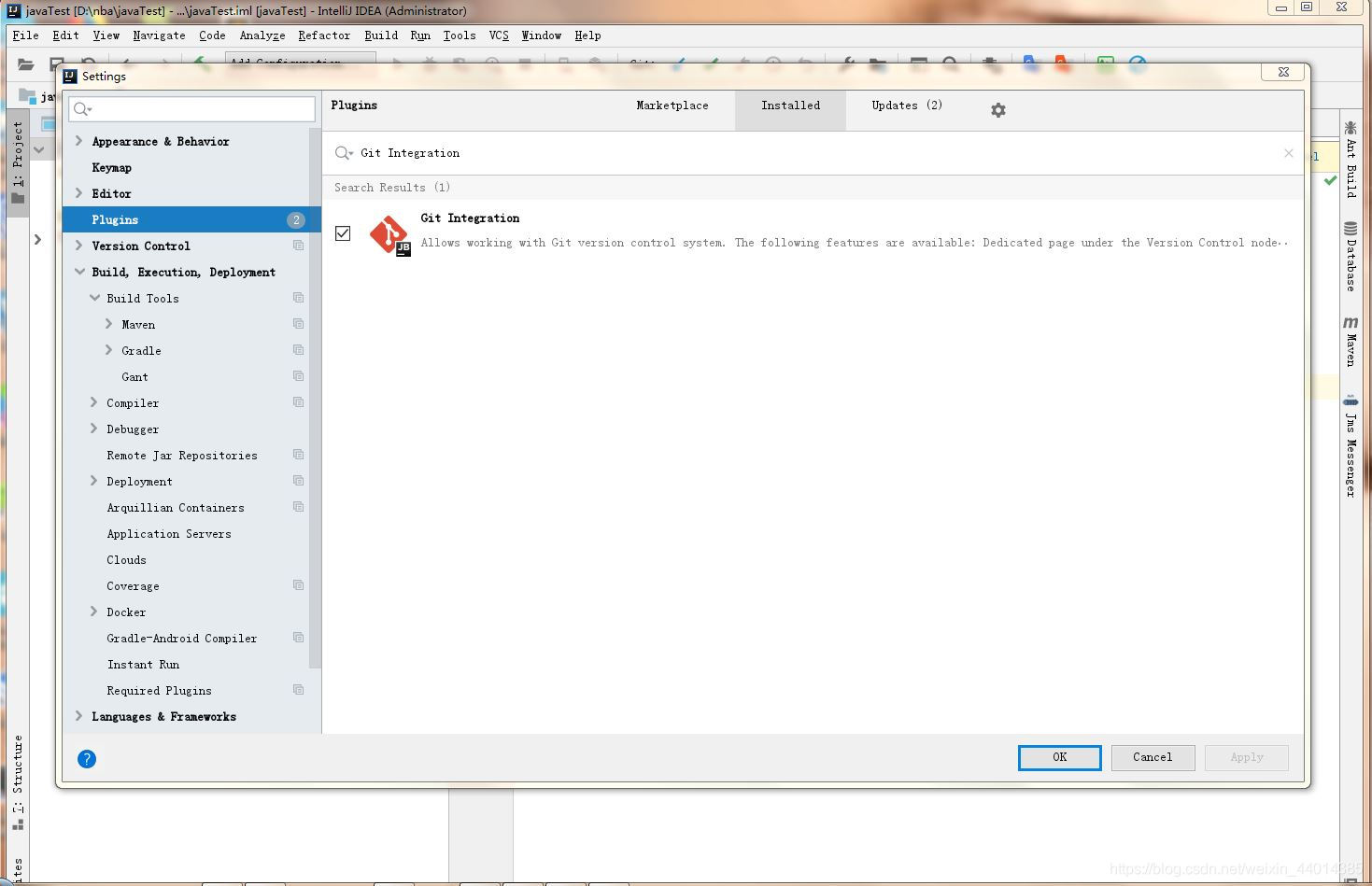Select the Git Integration plugin title

point(470,218)
